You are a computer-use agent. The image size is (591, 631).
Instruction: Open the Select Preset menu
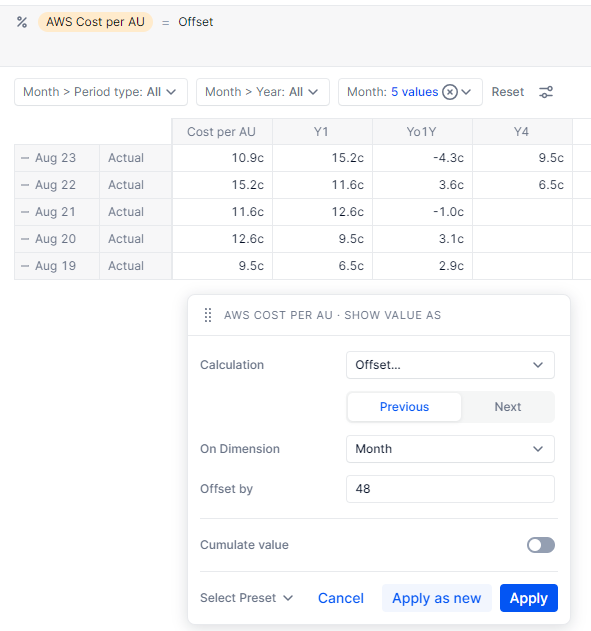click(x=247, y=598)
